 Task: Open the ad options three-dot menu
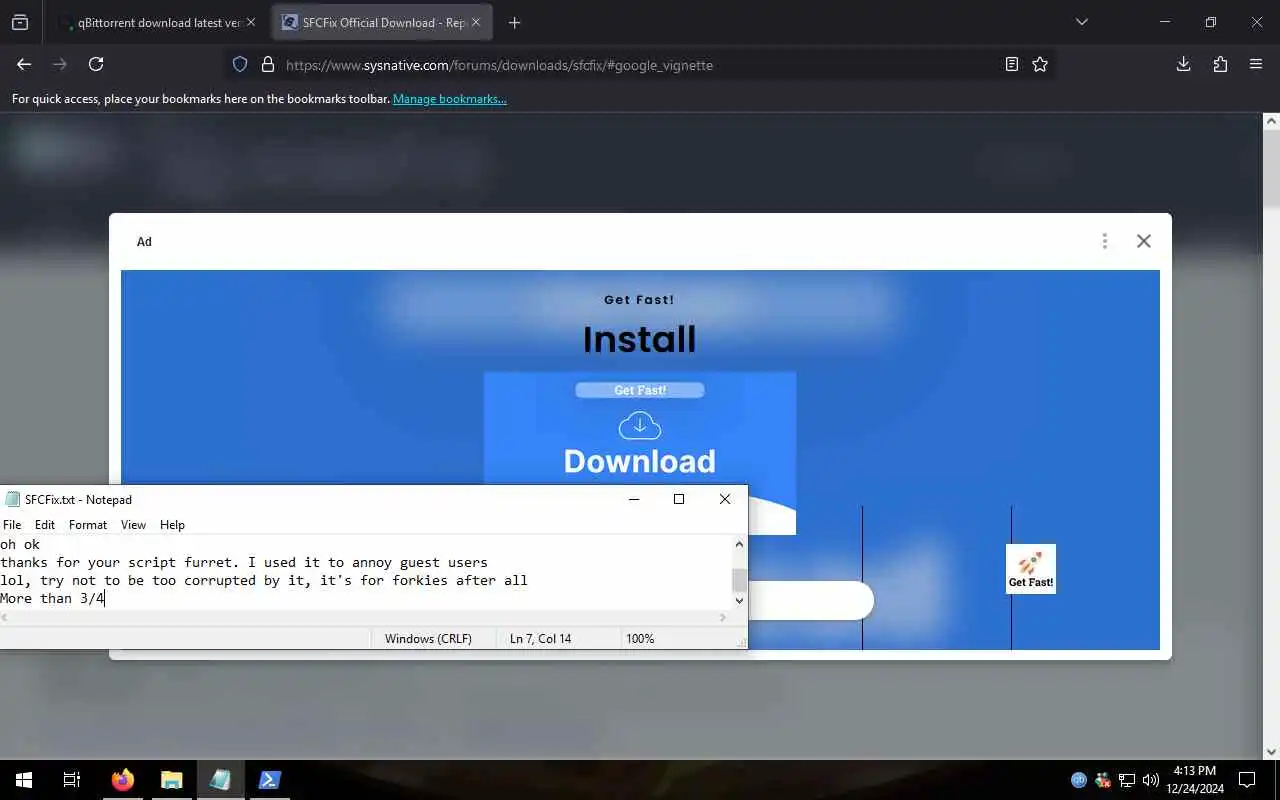click(x=1104, y=241)
